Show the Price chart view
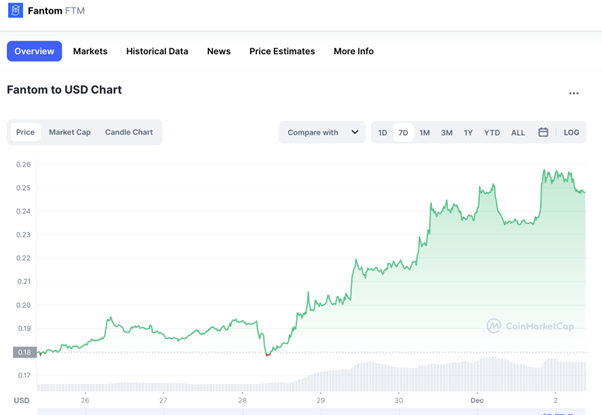Image resolution: width=602 pixels, height=415 pixels. point(25,132)
